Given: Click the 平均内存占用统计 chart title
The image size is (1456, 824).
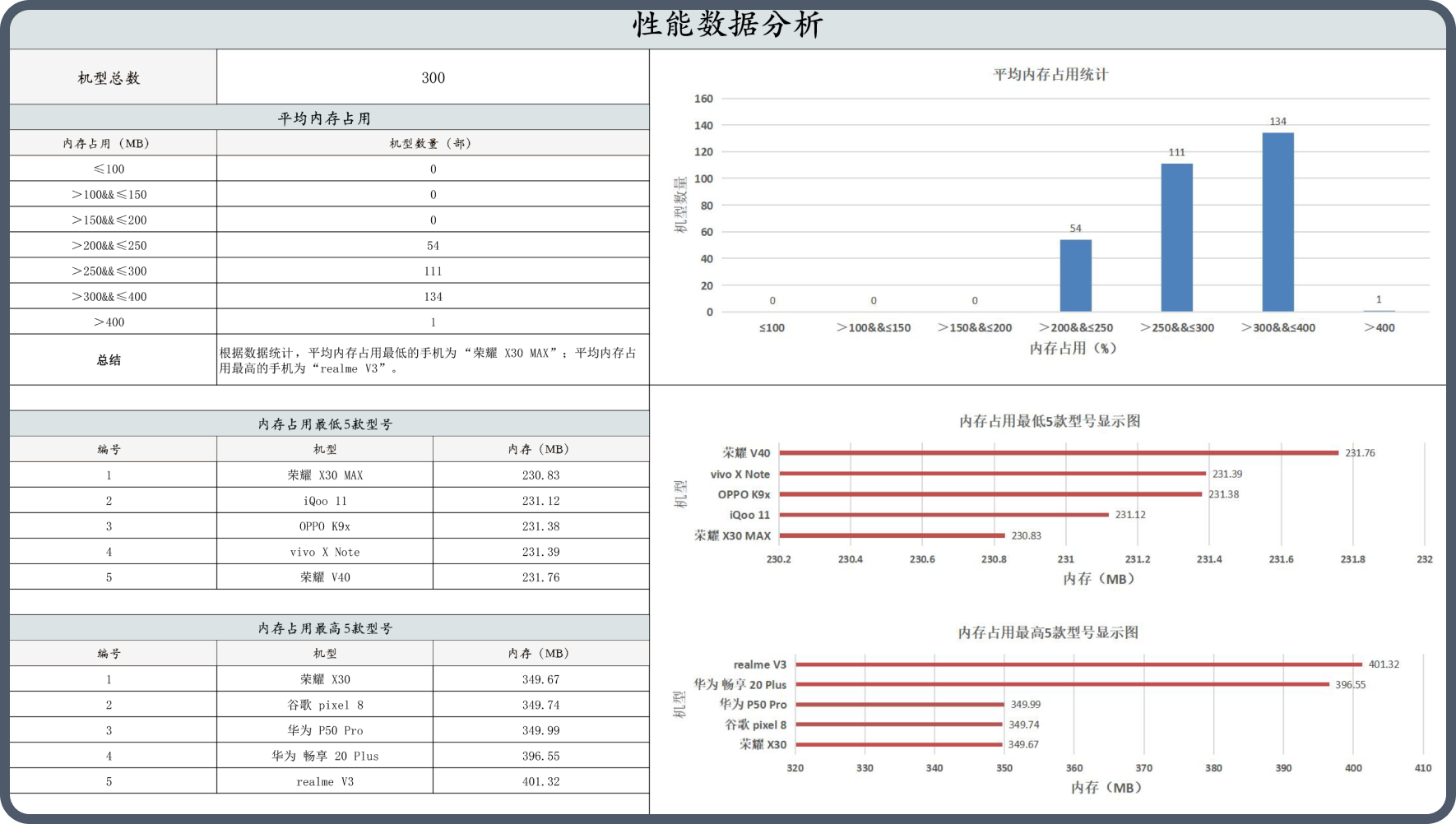Looking at the screenshot, I should (1050, 75).
